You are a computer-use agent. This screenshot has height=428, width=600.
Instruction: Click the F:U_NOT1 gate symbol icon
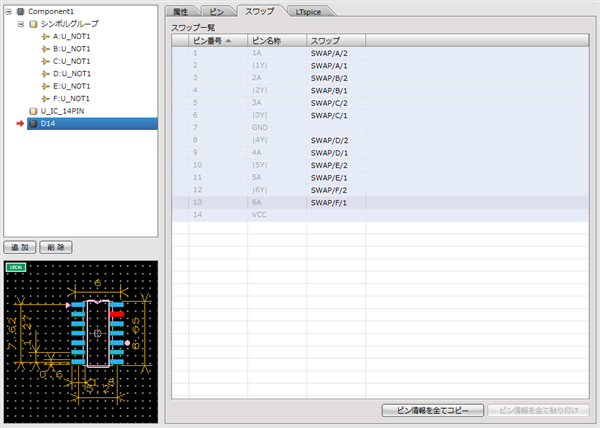(x=45, y=98)
